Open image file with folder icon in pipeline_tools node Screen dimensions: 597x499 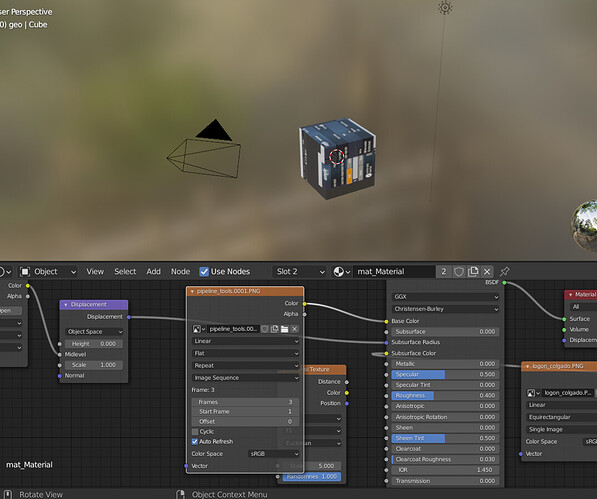(x=284, y=329)
